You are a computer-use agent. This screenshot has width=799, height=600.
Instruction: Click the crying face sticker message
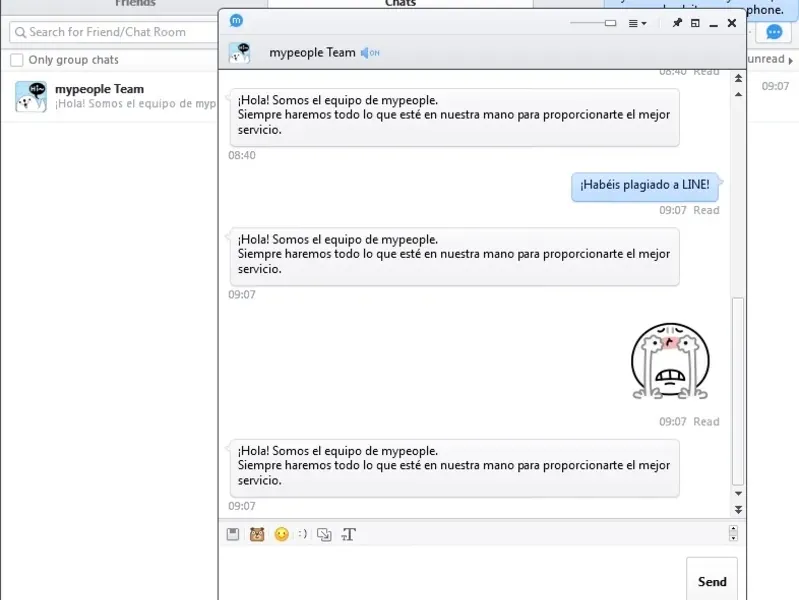pos(670,361)
